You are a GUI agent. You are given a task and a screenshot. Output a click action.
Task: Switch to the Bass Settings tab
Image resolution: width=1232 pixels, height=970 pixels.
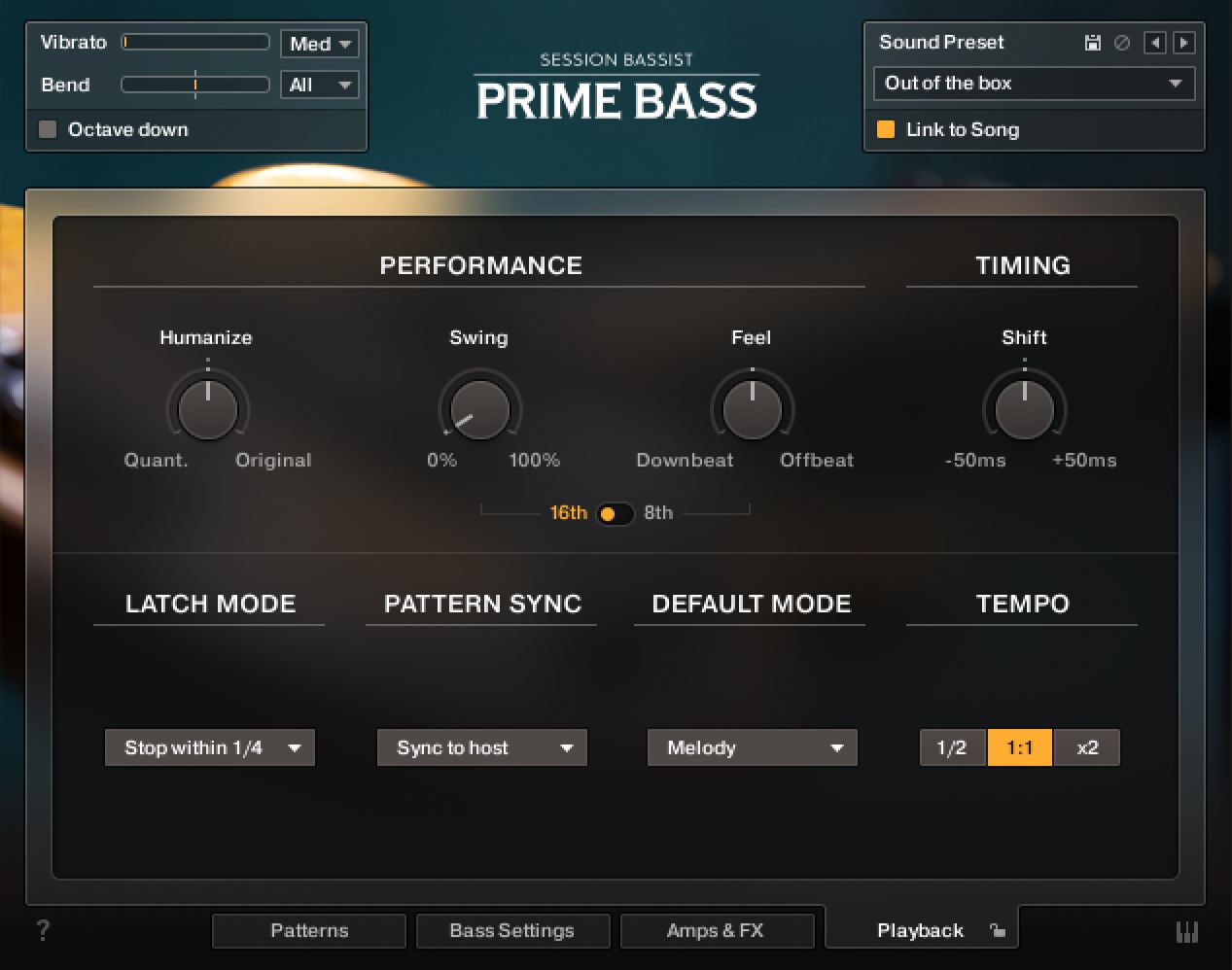coord(512,930)
